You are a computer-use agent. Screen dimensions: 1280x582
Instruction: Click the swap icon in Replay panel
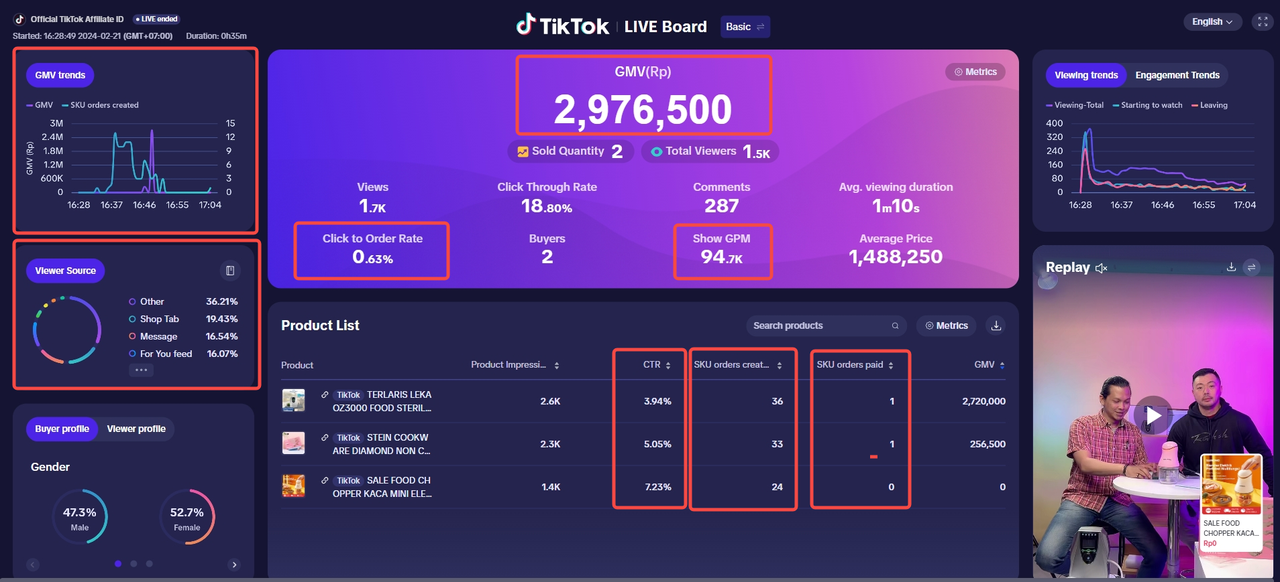[x=1251, y=268]
